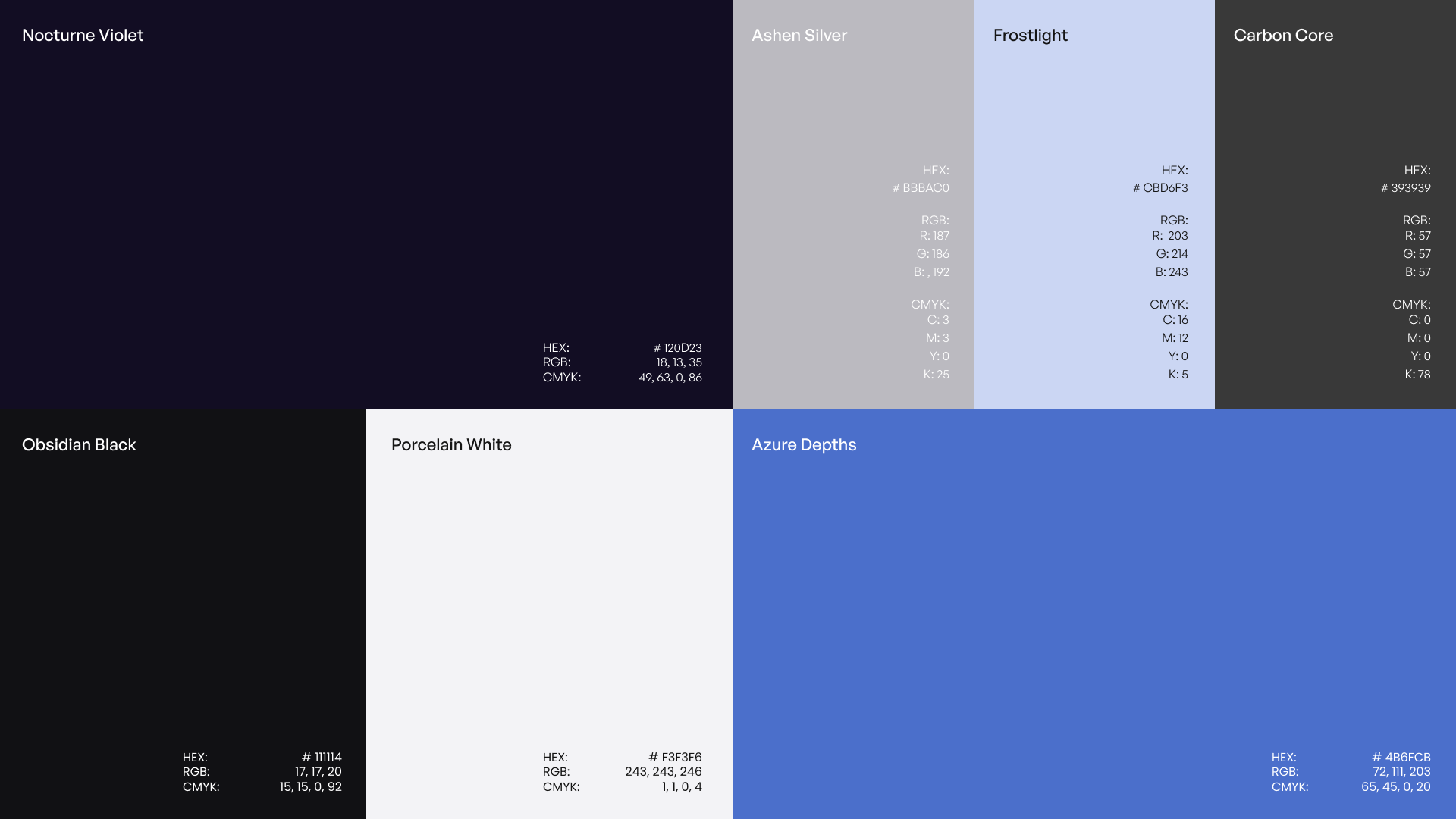The image size is (1456, 819).
Task: Click the hex value # BBBAC0
Action: click(921, 188)
